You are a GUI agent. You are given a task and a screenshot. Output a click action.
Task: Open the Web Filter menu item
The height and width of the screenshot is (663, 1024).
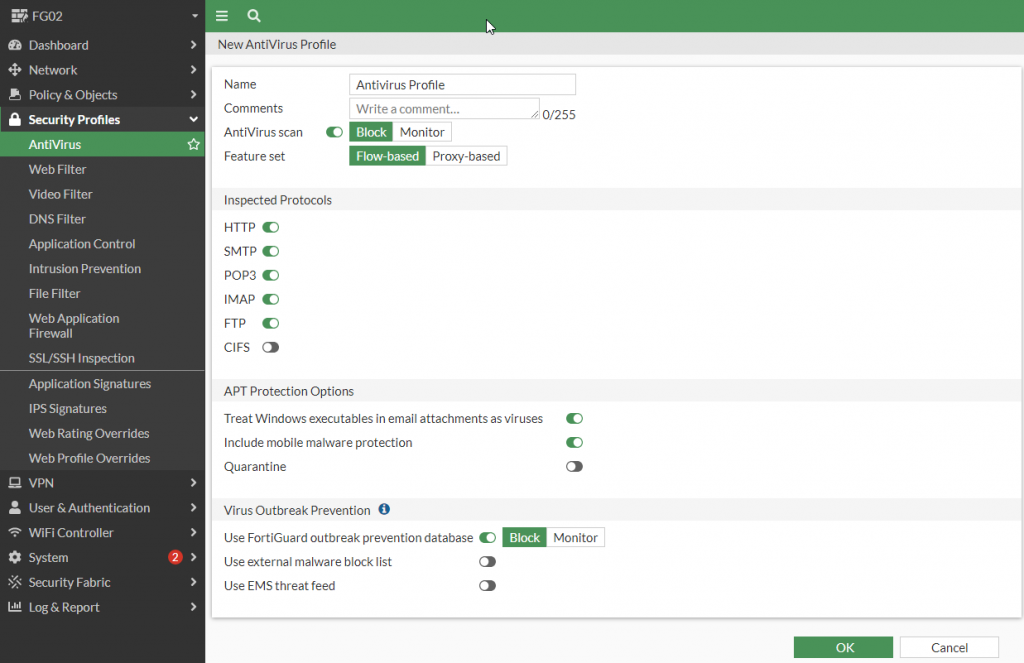pos(58,170)
